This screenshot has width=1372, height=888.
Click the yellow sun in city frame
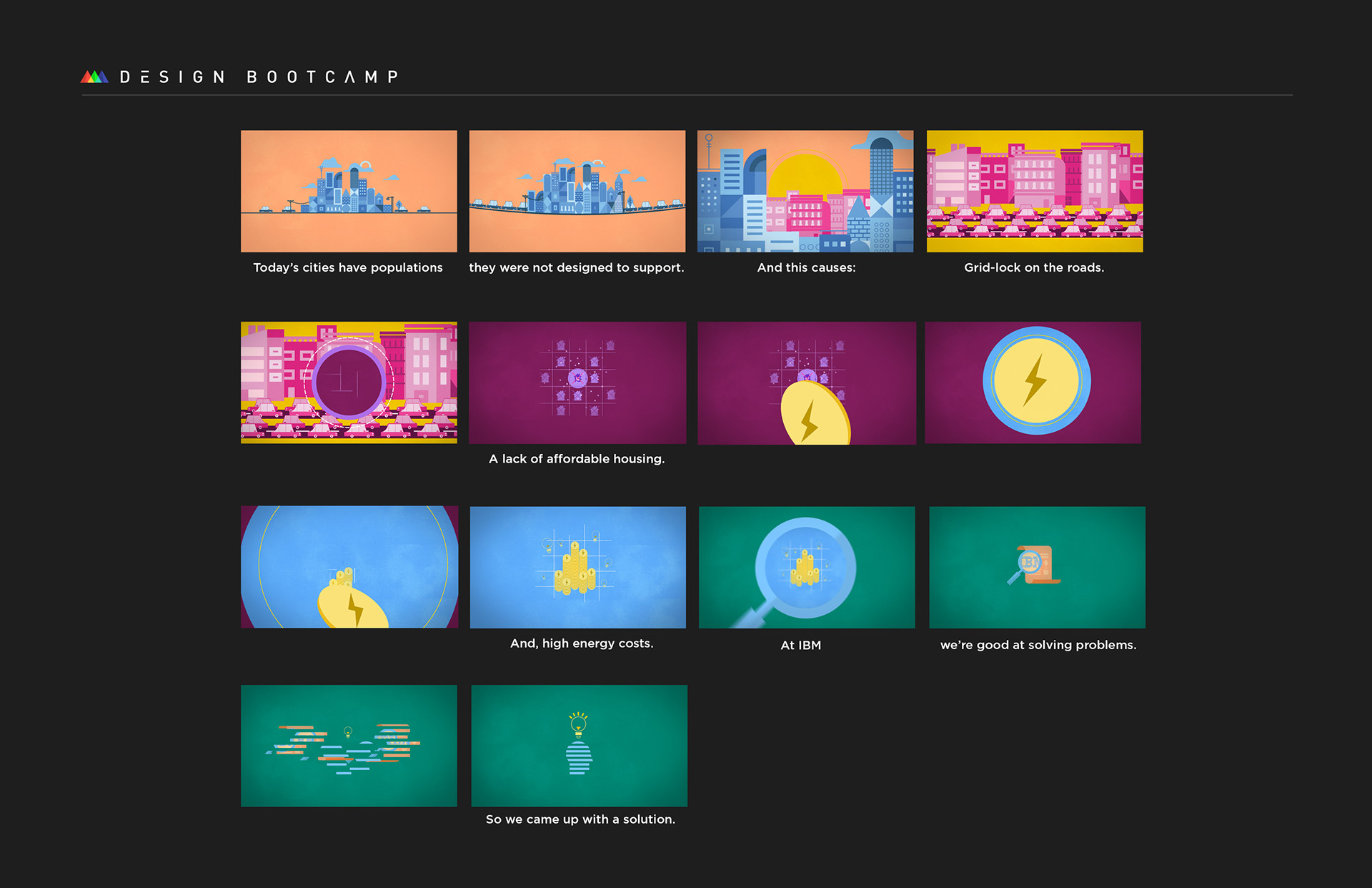click(x=805, y=174)
